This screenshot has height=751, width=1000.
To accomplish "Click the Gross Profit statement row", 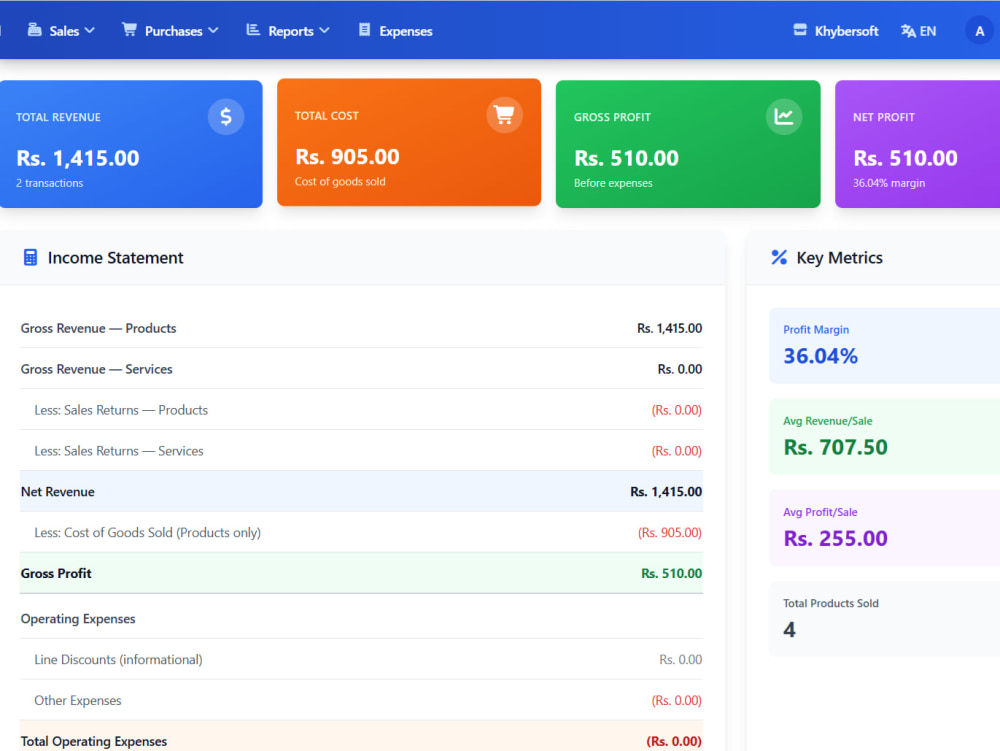I will (362, 572).
